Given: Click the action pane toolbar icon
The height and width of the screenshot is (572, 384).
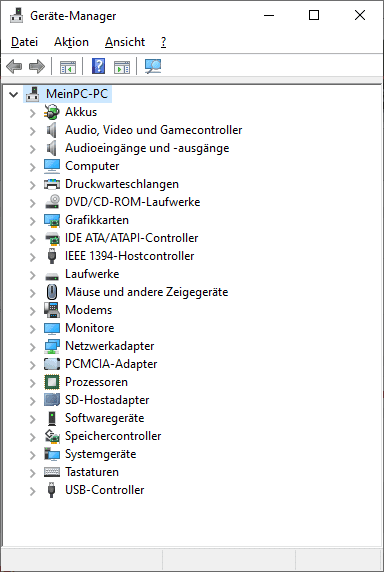Looking at the screenshot, I should tap(122, 67).
